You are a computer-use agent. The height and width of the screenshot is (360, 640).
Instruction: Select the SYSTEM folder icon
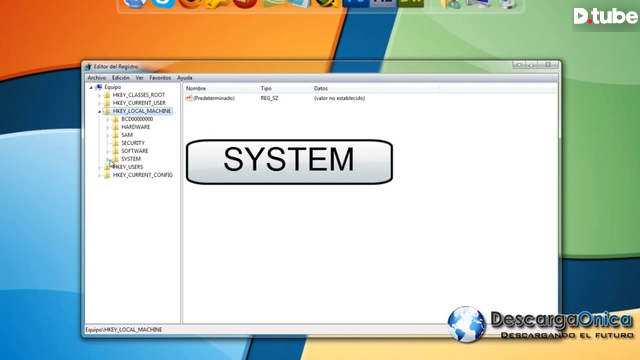tap(116, 159)
